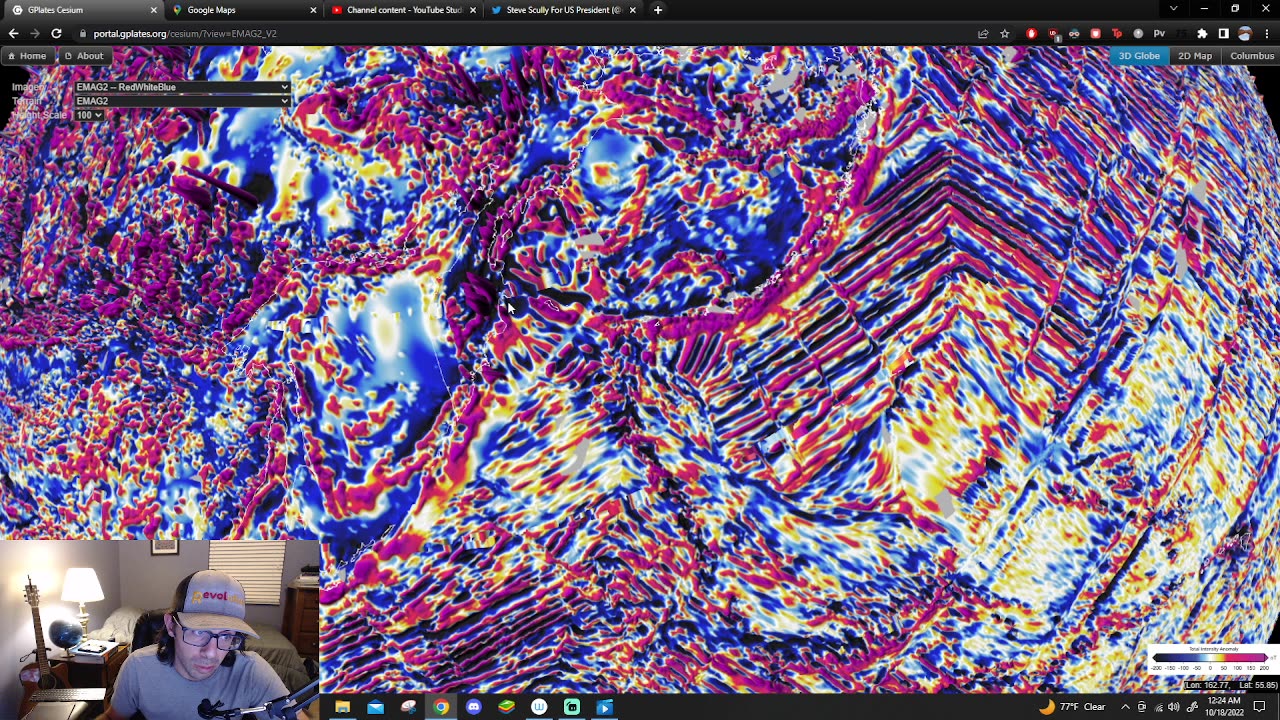The width and height of the screenshot is (1280, 720).
Task: Open BlueStacks from the taskbar
Action: point(507,707)
